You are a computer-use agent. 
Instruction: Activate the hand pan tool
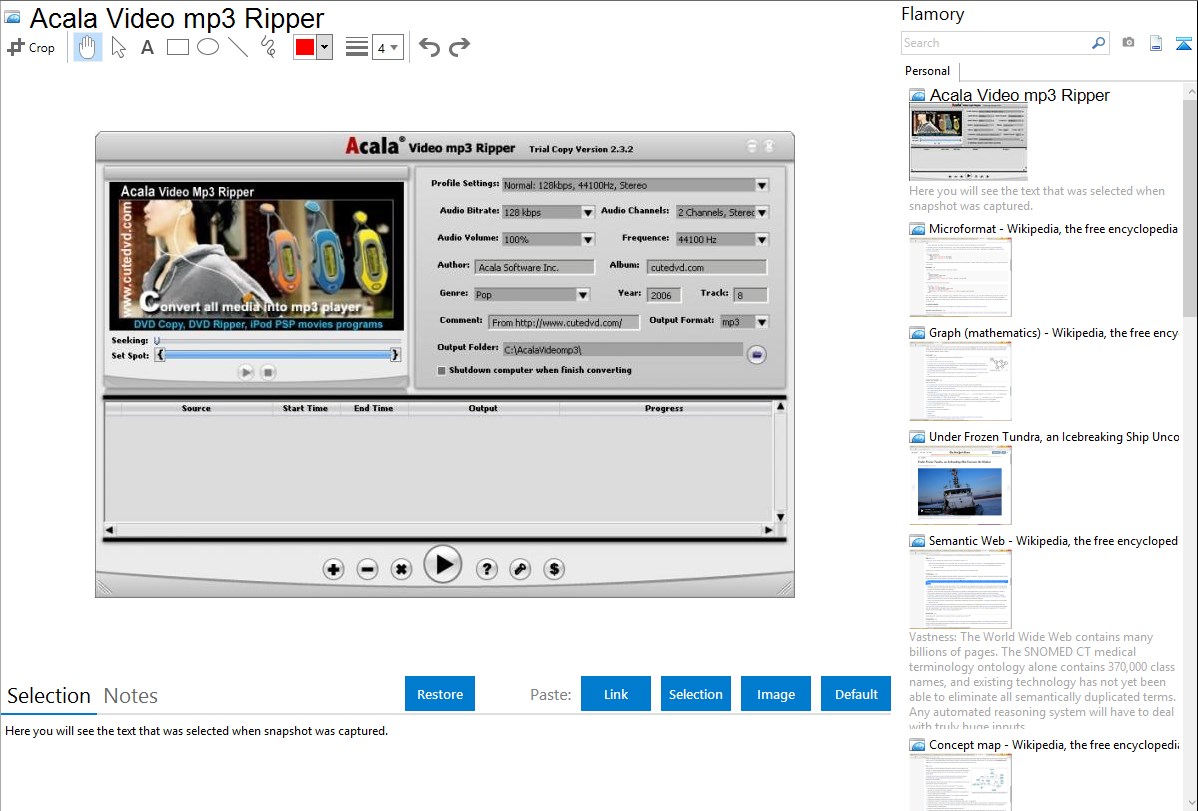pos(87,47)
